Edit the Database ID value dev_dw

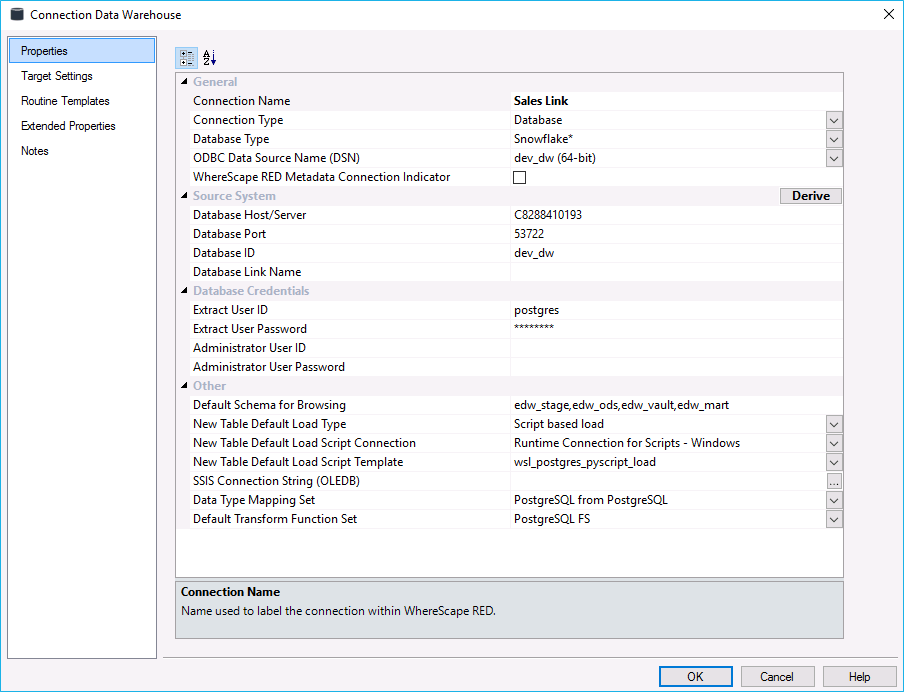click(x=676, y=253)
